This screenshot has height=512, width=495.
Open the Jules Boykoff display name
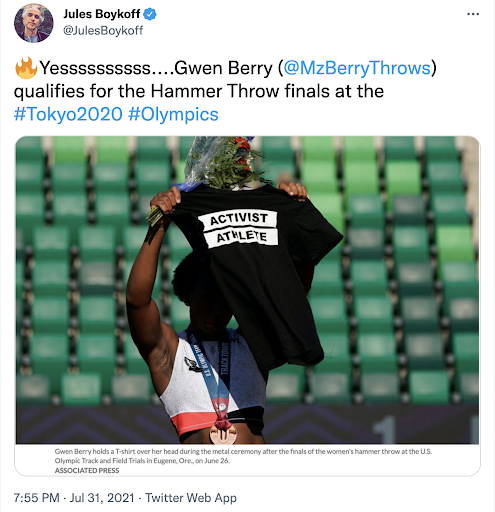(x=102, y=14)
